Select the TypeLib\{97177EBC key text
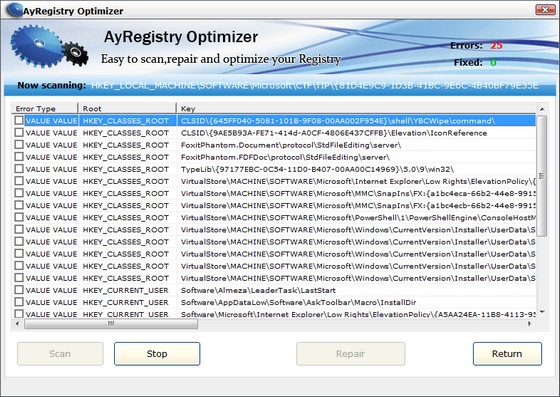560x397 pixels. pos(317,169)
